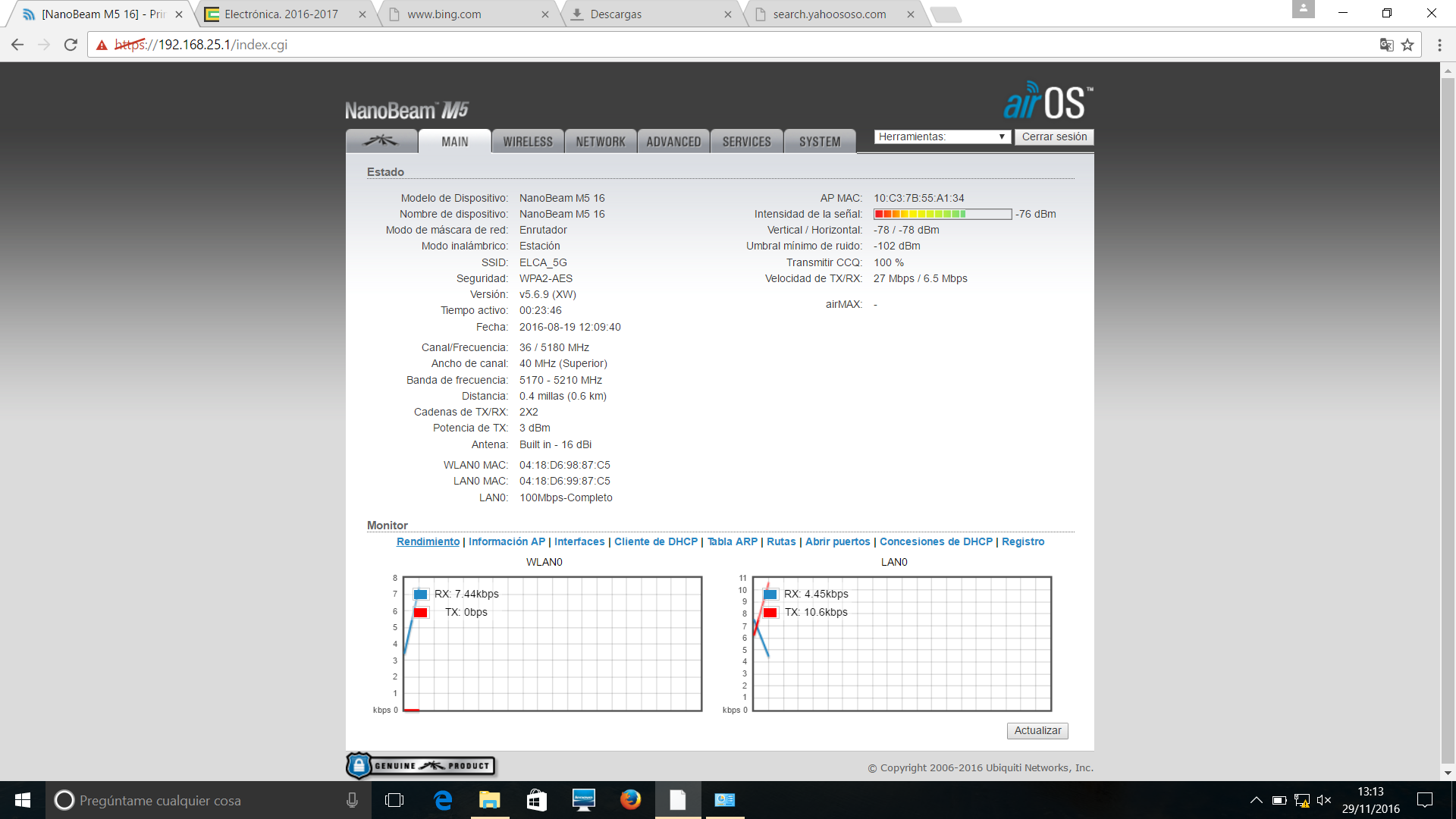Open the WIRELESS tab
Image resolution: width=1456 pixels, height=819 pixels.
528,141
